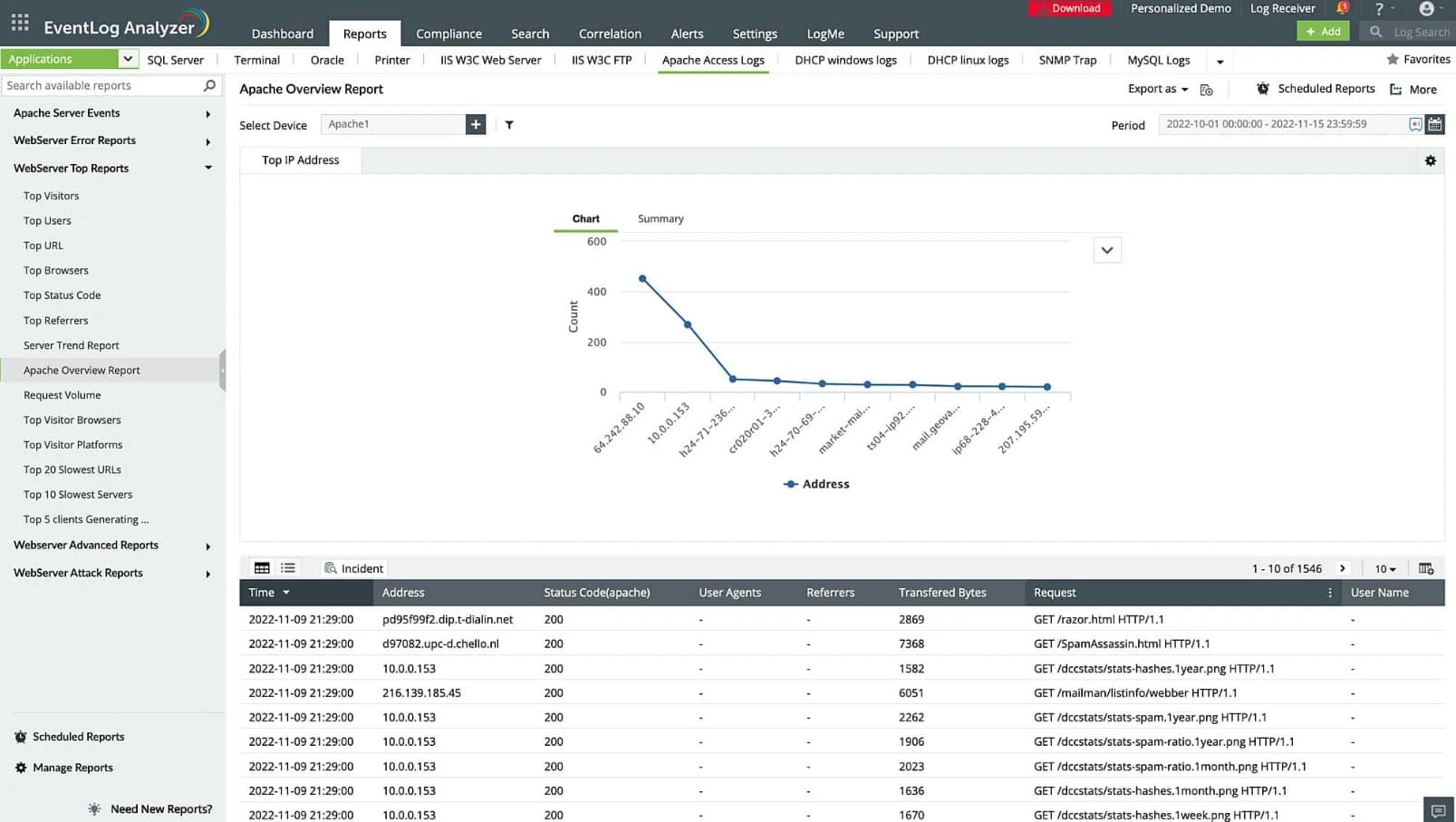Click the Need New Reports link
Screen dimensions: 1456x822
159,808
